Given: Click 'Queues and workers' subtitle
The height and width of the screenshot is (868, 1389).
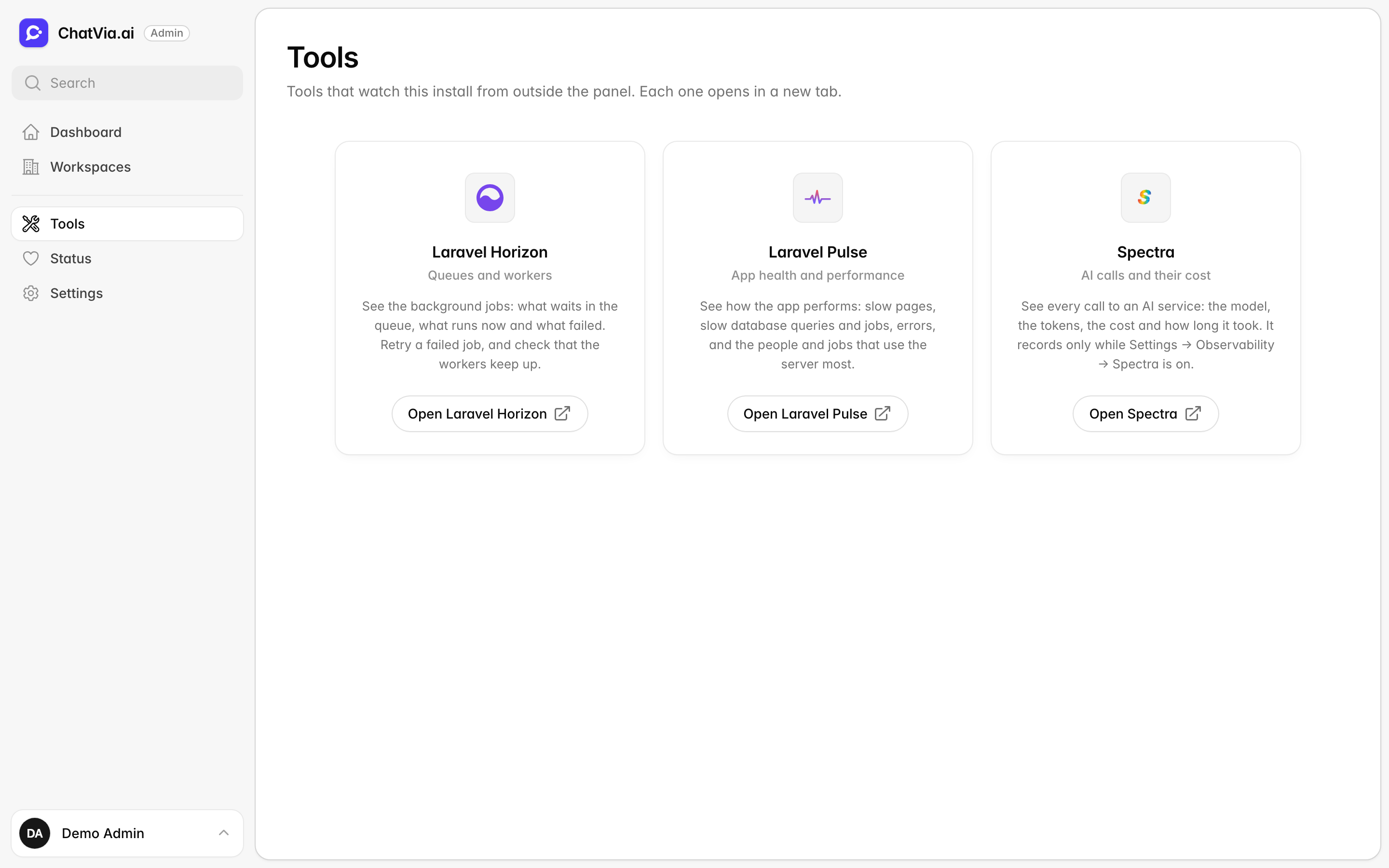Looking at the screenshot, I should coord(490,275).
